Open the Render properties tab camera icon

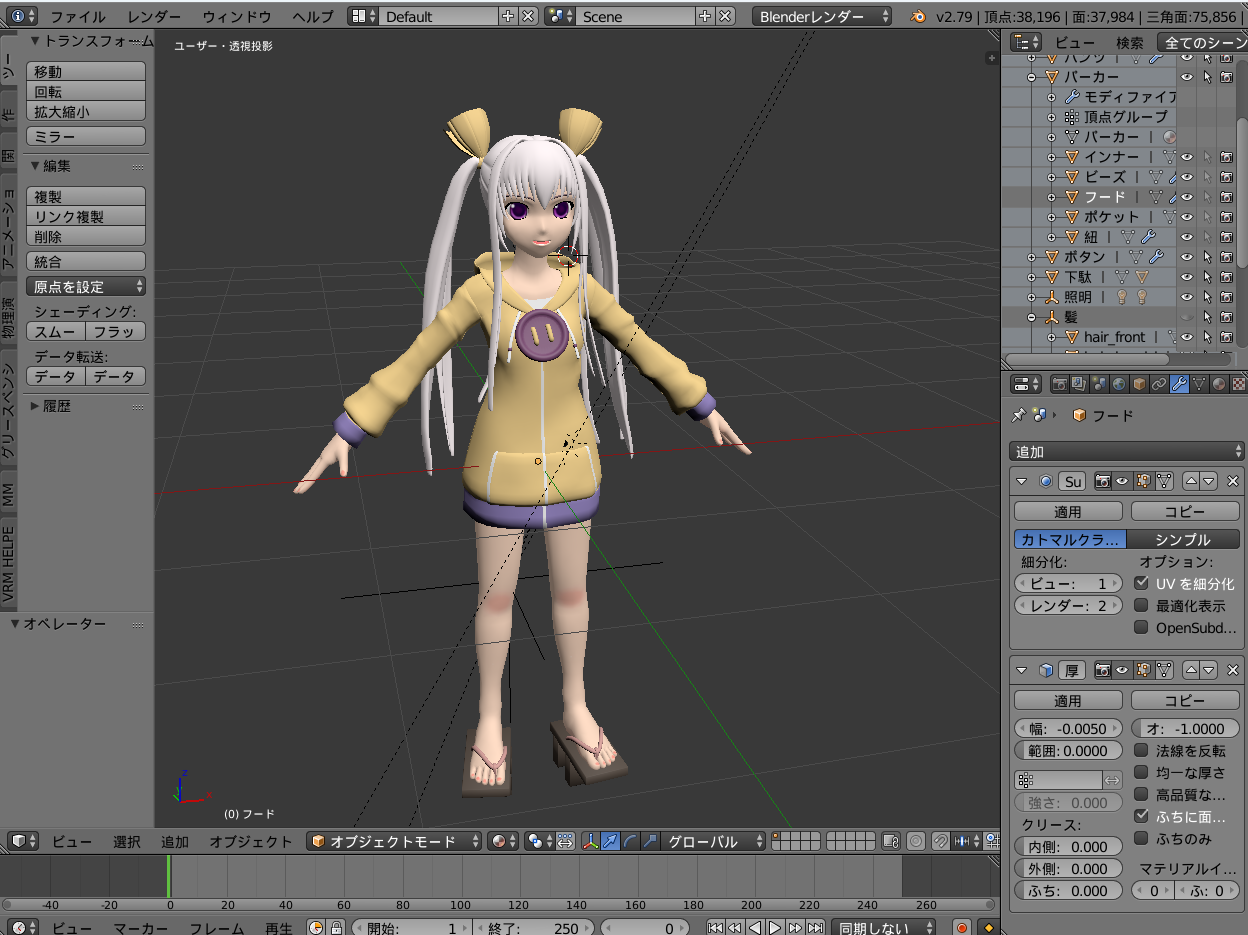1058,384
